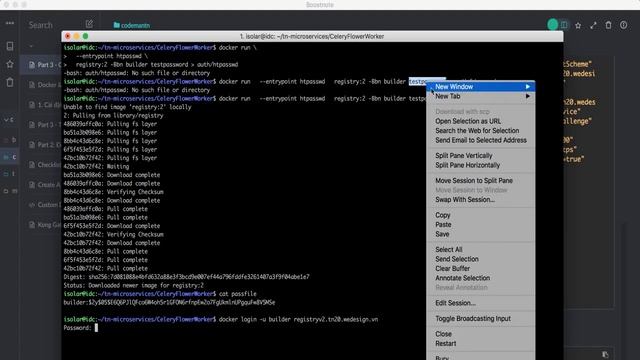
Task: Select the 'Custom' snippet note in Boostnote list
Action: click(41, 205)
